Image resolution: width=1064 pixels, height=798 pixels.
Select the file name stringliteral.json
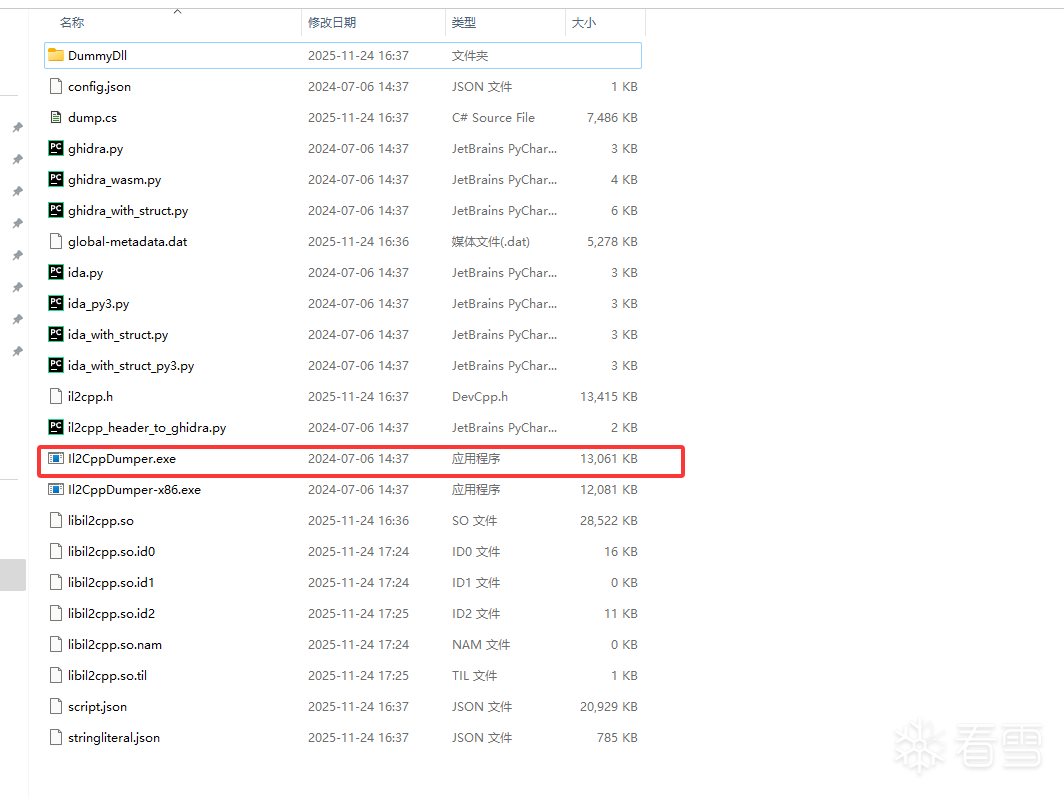[x=114, y=738]
